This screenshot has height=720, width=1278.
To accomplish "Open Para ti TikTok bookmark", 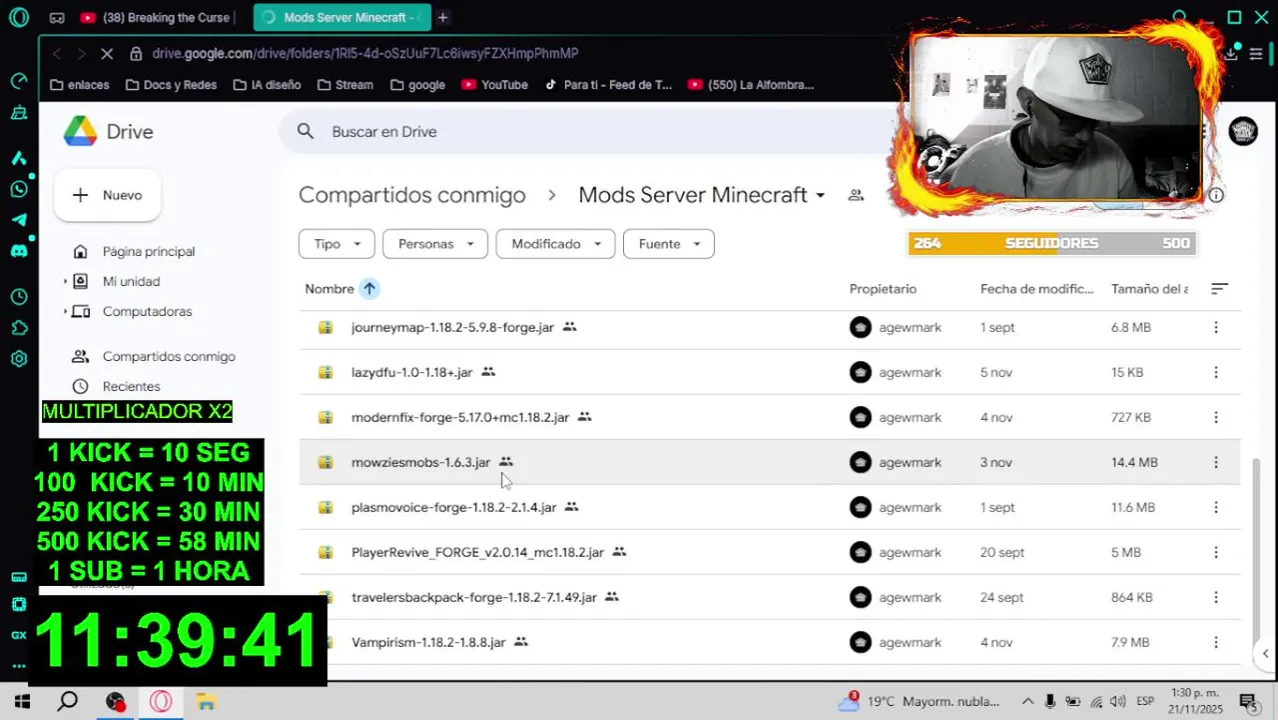I will tap(608, 85).
